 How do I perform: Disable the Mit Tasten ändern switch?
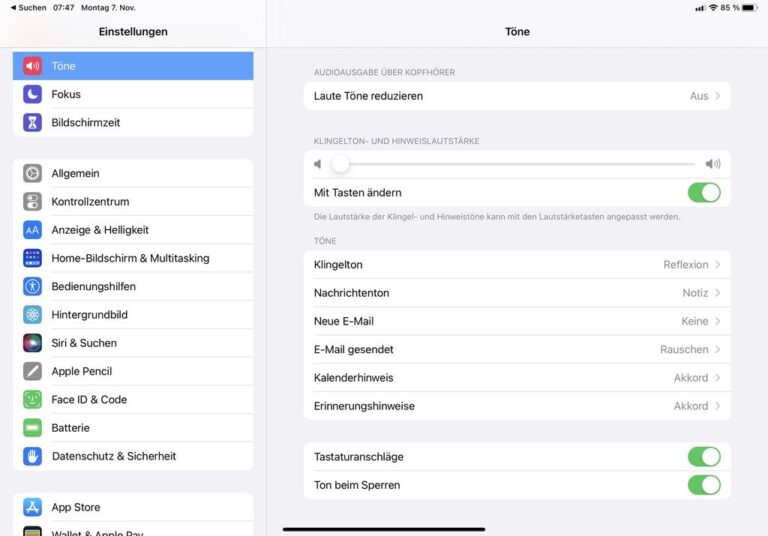(703, 192)
